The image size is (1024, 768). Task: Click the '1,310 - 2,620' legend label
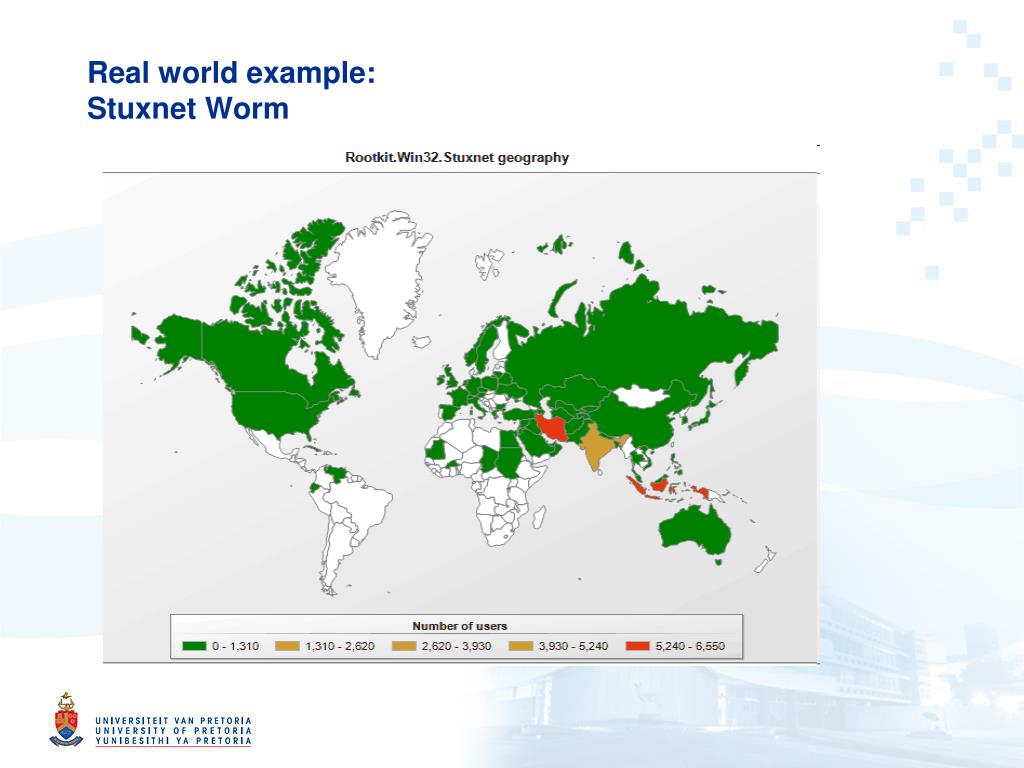point(340,646)
